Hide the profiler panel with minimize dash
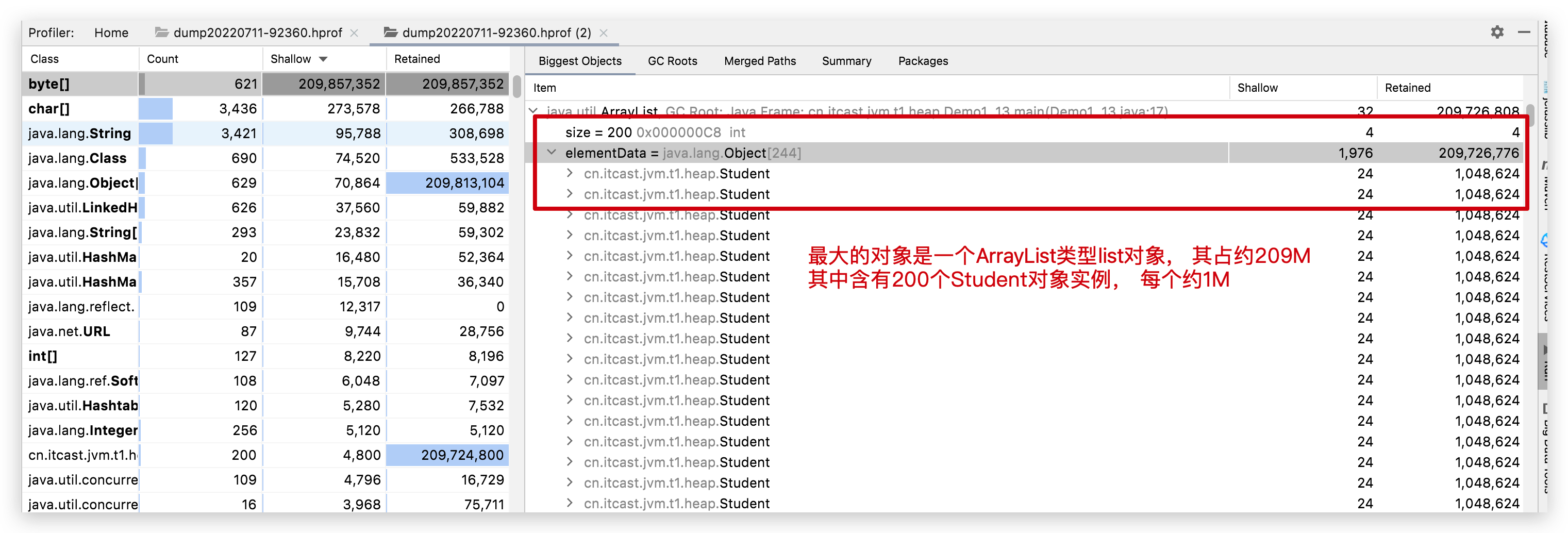The height and width of the screenshot is (533, 1568). pos(1524,32)
